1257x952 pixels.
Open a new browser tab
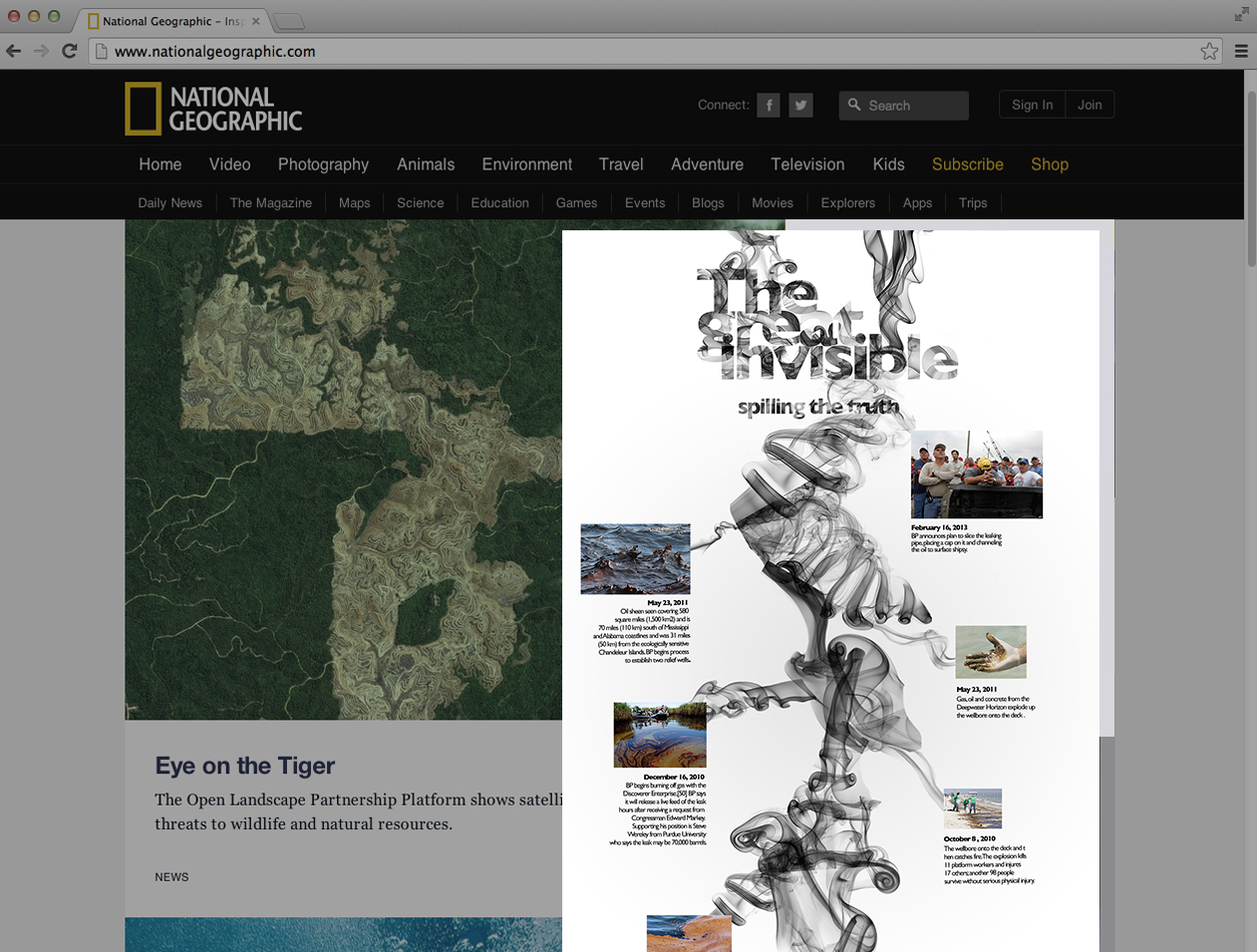tap(288, 21)
